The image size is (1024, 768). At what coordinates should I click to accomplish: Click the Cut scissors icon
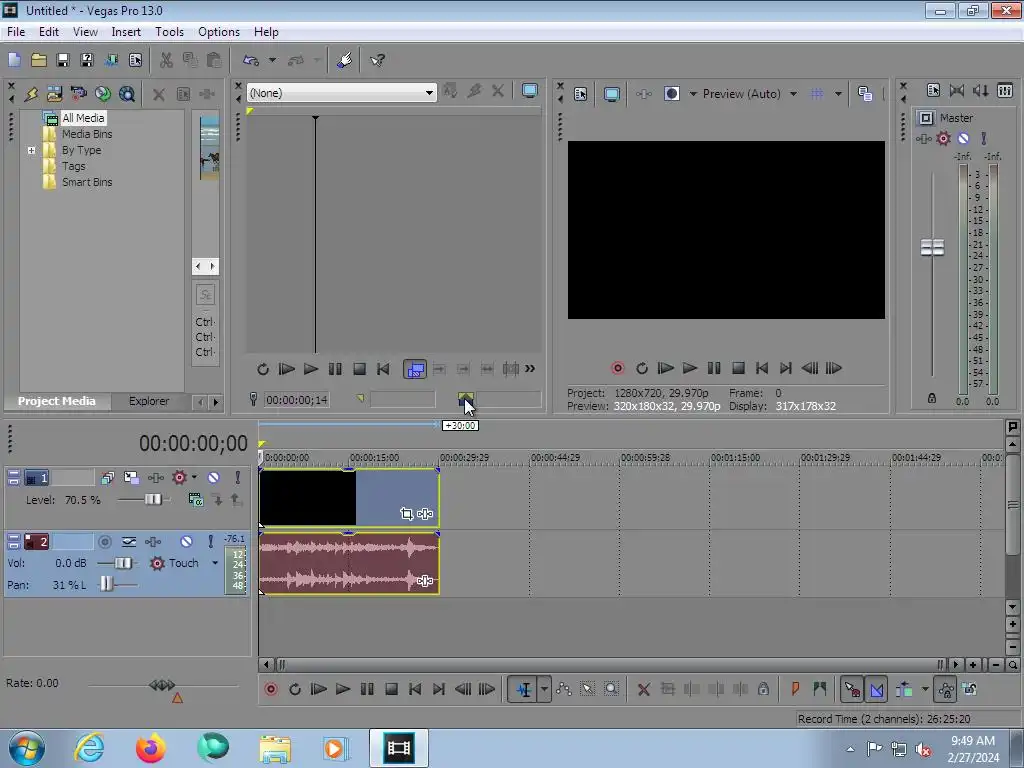(x=166, y=60)
